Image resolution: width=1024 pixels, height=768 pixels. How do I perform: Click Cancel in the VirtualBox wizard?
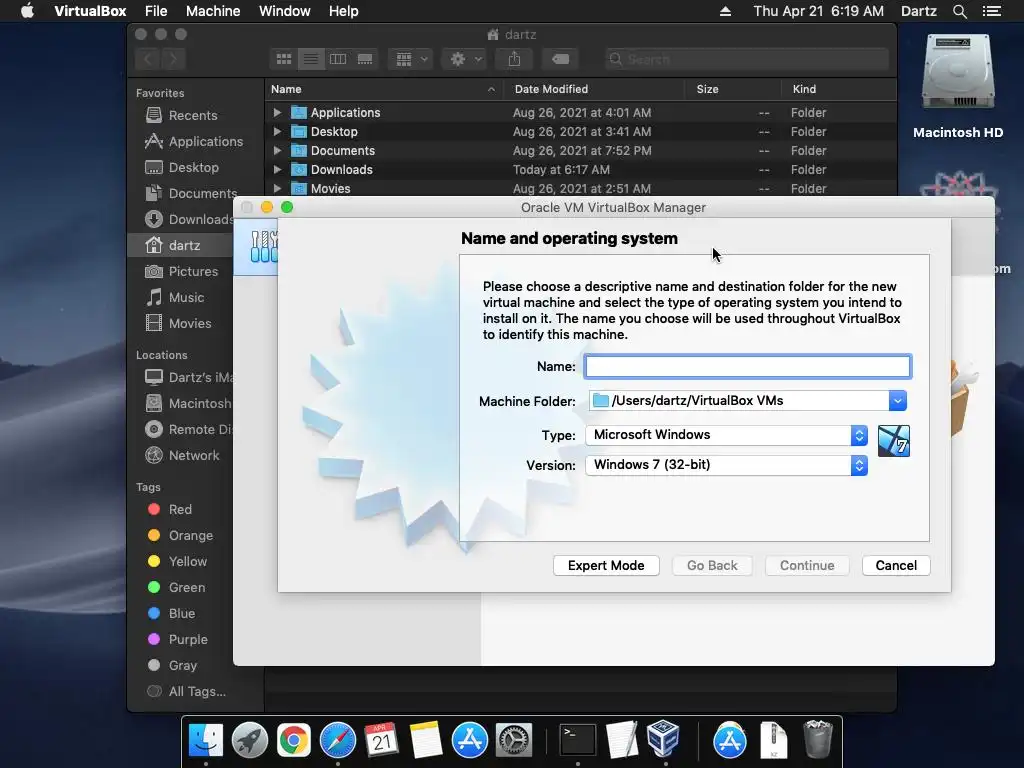[x=895, y=566]
